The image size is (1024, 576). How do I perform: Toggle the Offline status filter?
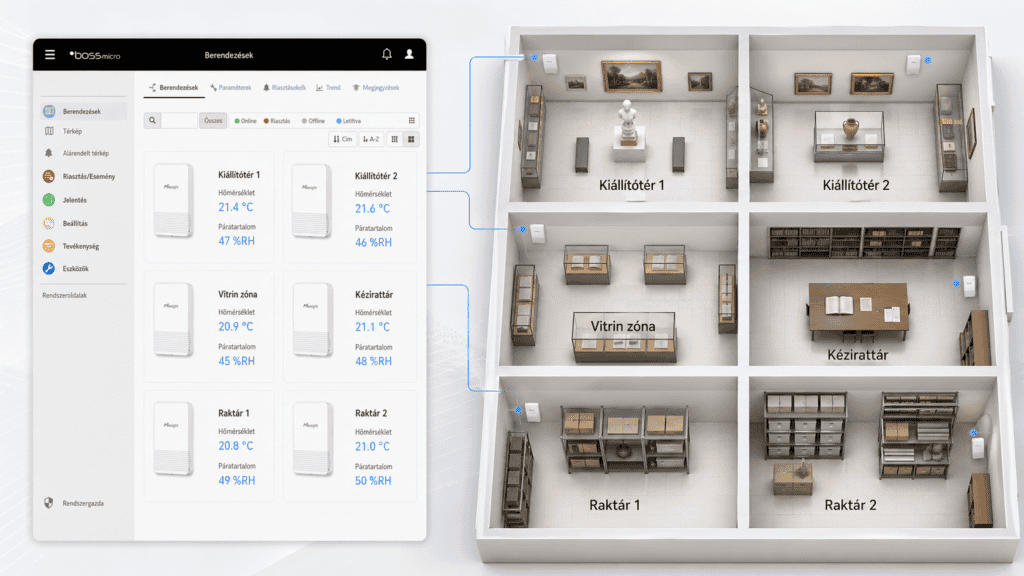point(313,121)
